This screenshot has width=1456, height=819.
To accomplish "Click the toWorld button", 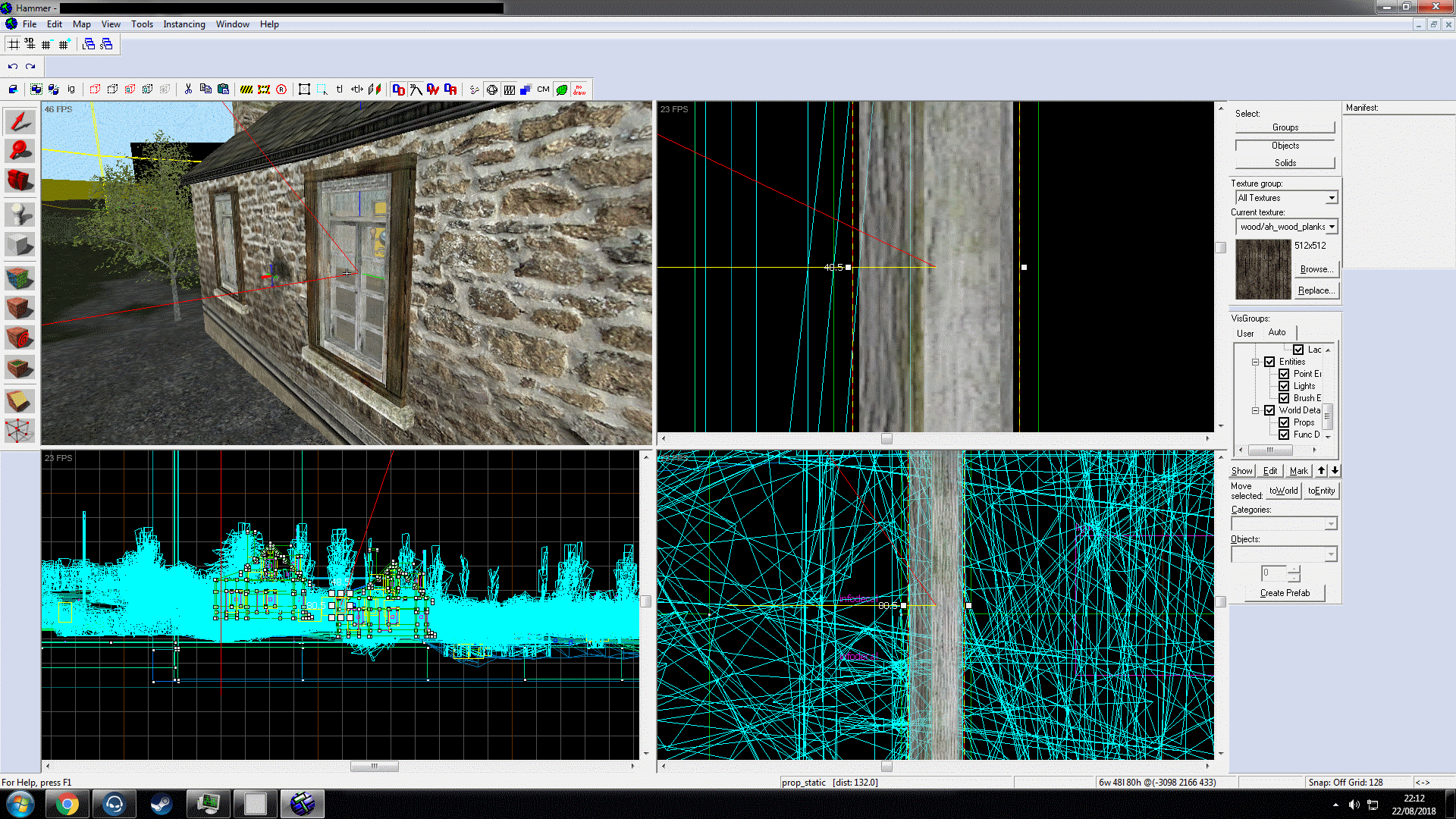I will [x=1283, y=491].
